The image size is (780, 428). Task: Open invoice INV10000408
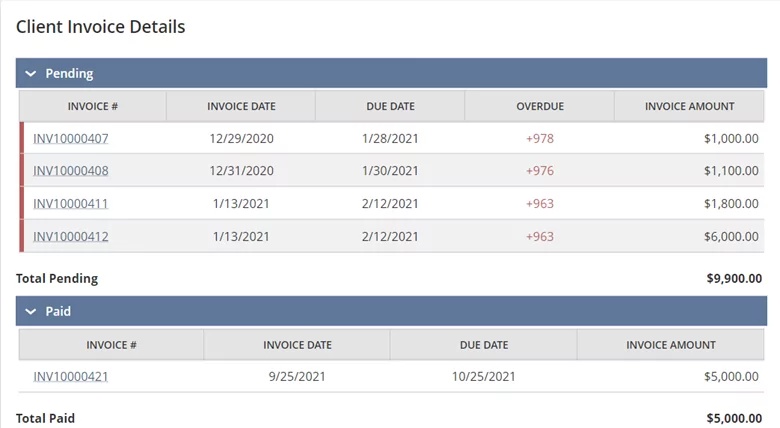point(71,171)
